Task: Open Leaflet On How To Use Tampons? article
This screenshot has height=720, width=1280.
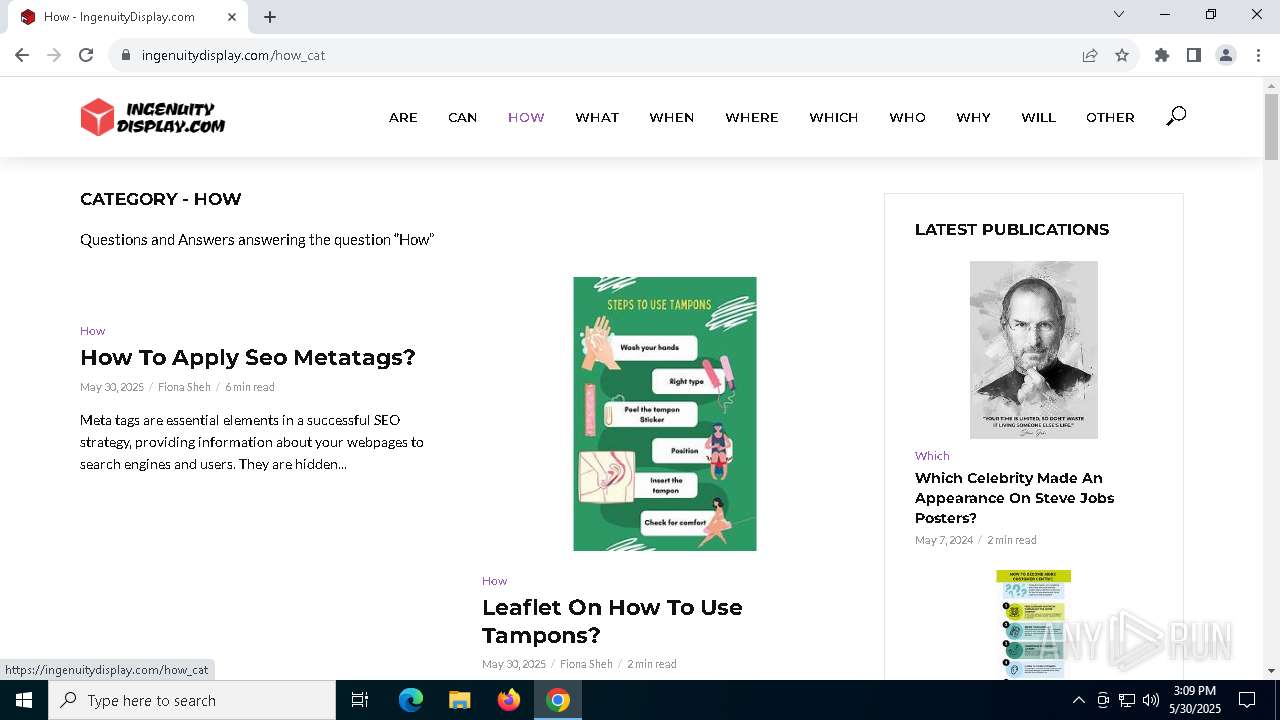Action: [x=612, y=621]
